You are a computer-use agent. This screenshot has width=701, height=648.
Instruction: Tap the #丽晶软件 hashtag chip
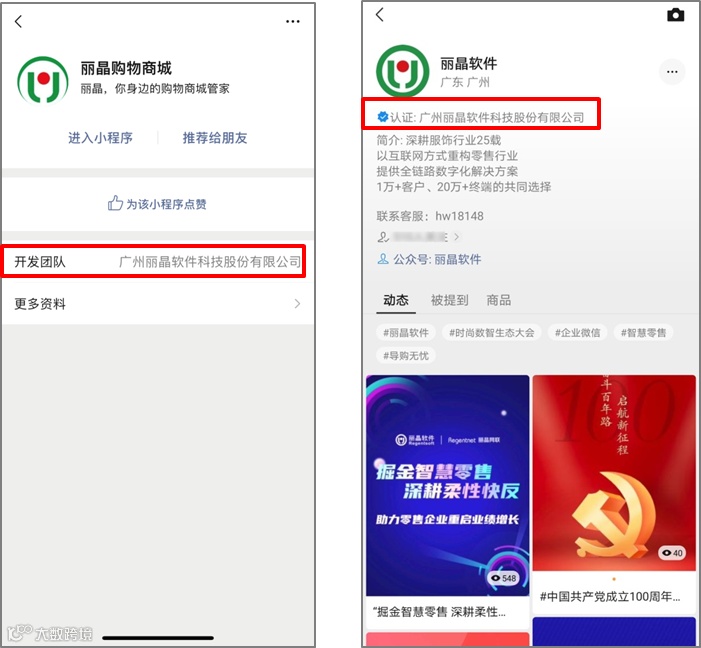point(405,332)
